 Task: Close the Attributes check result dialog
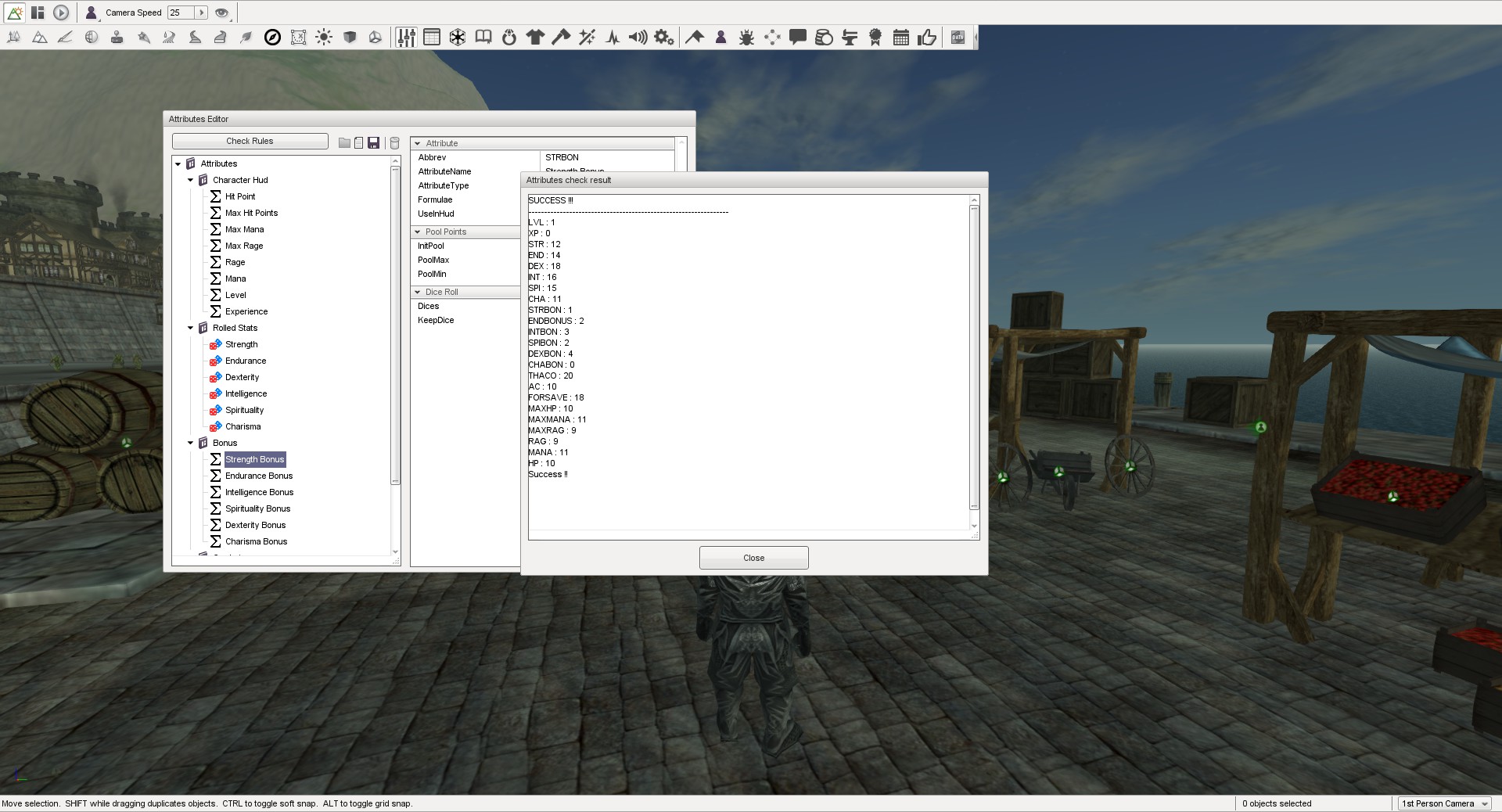pyautogui.click(x=753, y=558)
